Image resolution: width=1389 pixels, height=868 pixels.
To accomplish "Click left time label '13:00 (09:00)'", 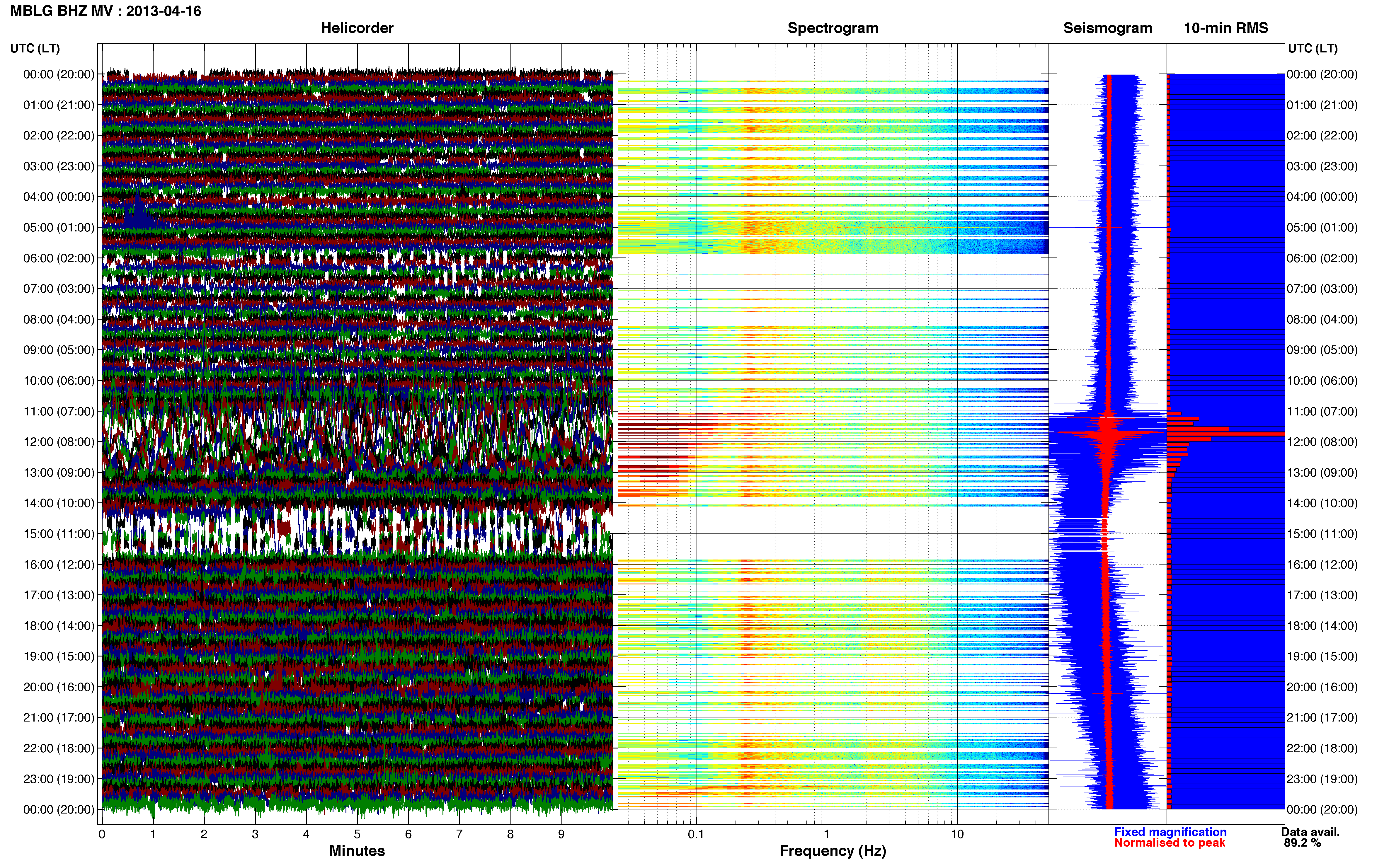I will (59, 473).
